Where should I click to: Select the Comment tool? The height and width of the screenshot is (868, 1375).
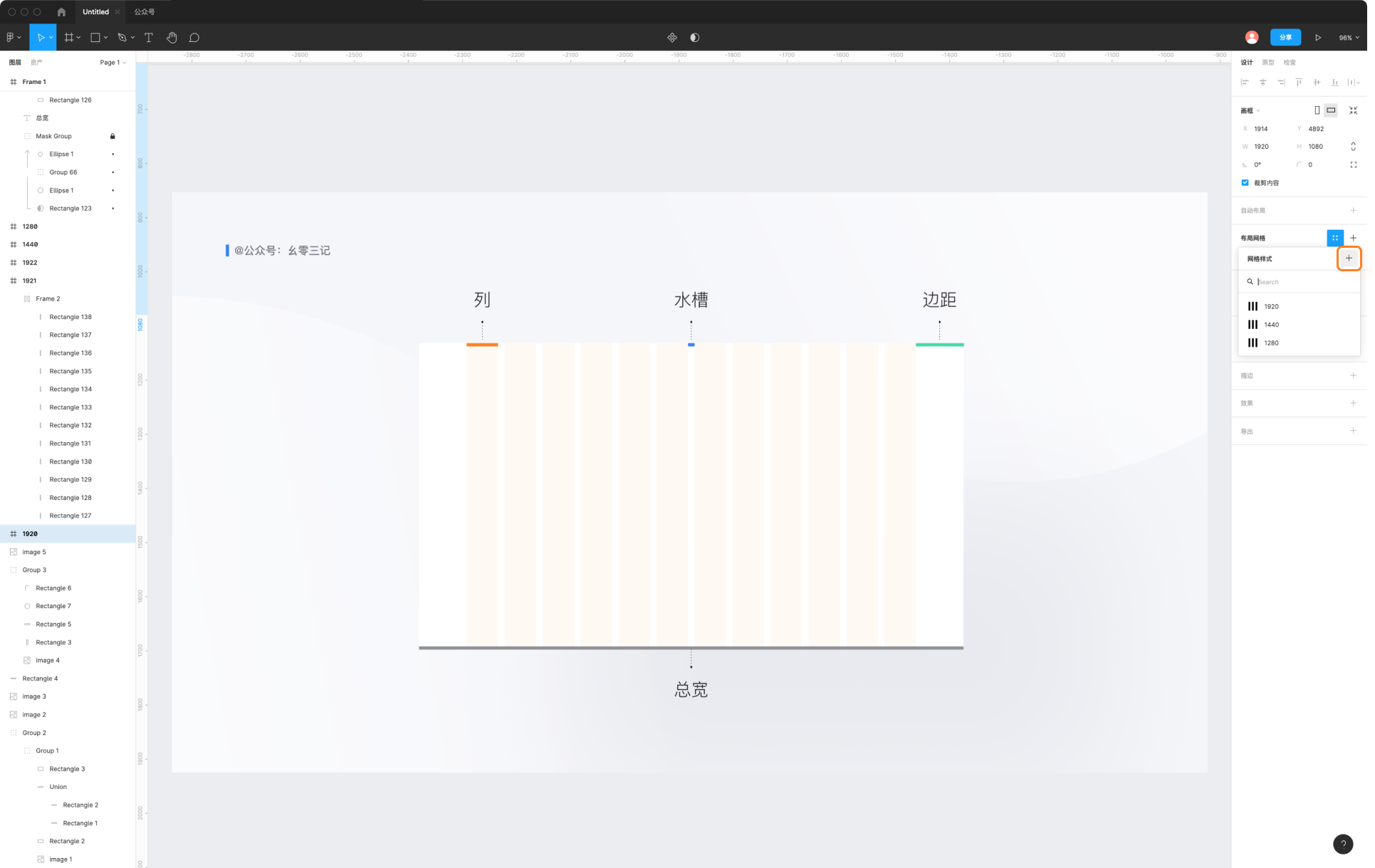tap(194, 37)
